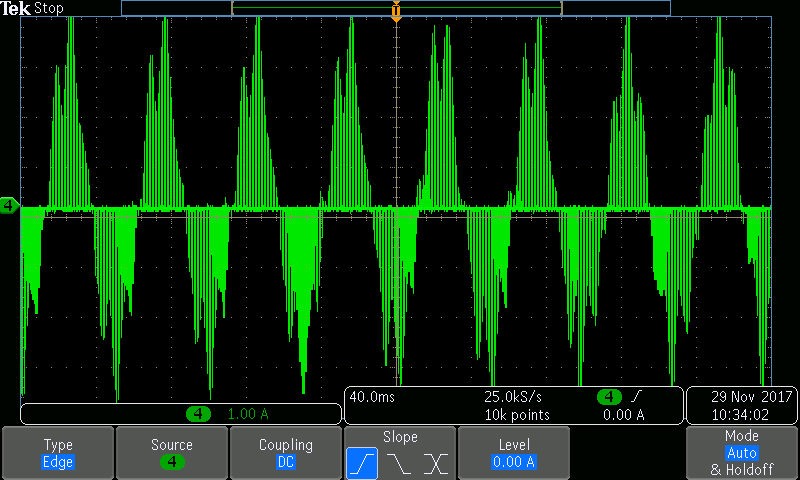Select the either-edge slope icon
This screenshot has width=800, height=480.
435,463
